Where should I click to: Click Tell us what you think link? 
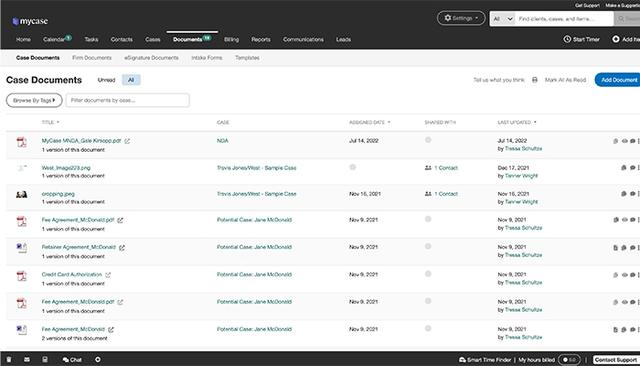(x=499, y=80)
